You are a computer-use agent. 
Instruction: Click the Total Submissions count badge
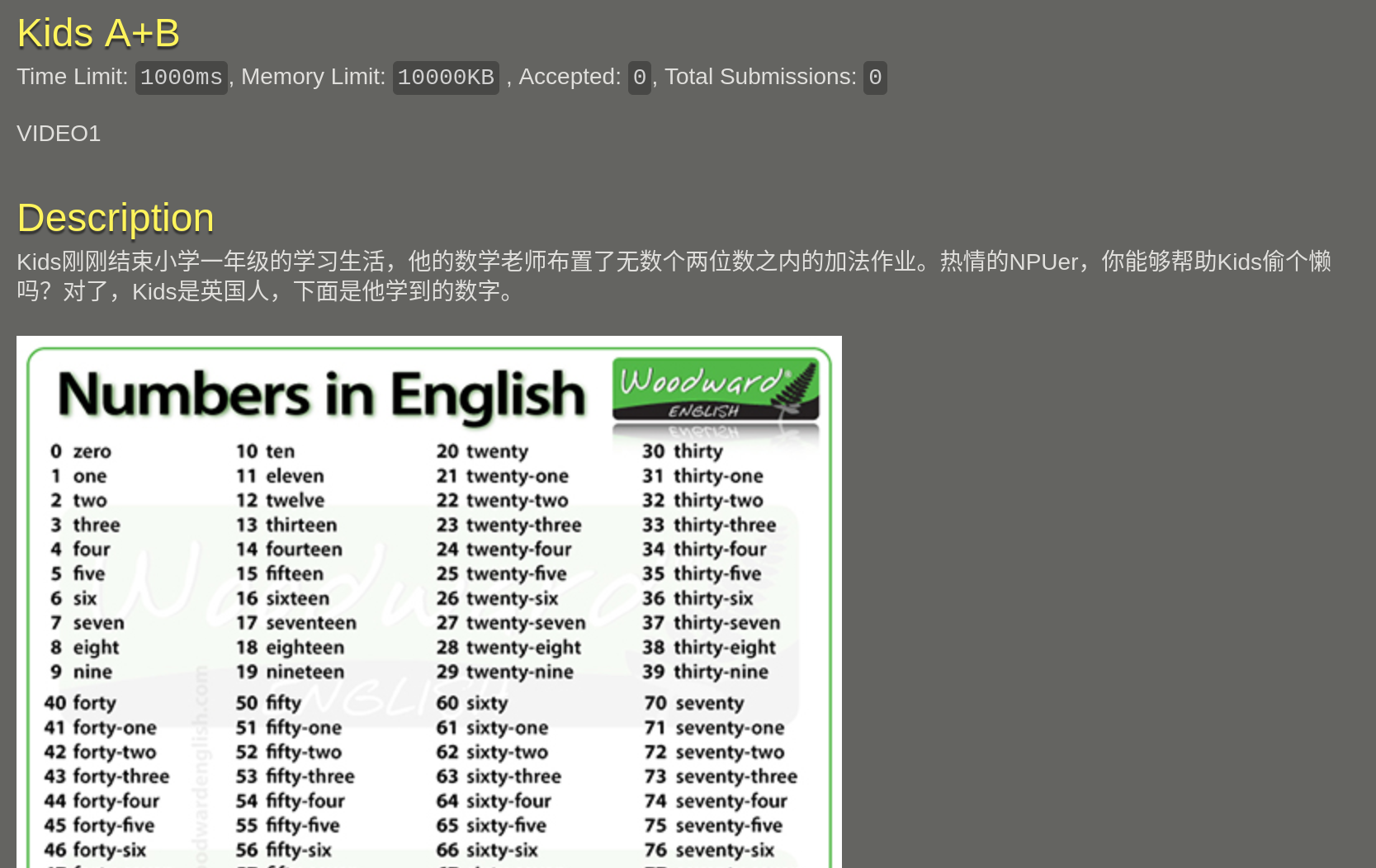875,78
